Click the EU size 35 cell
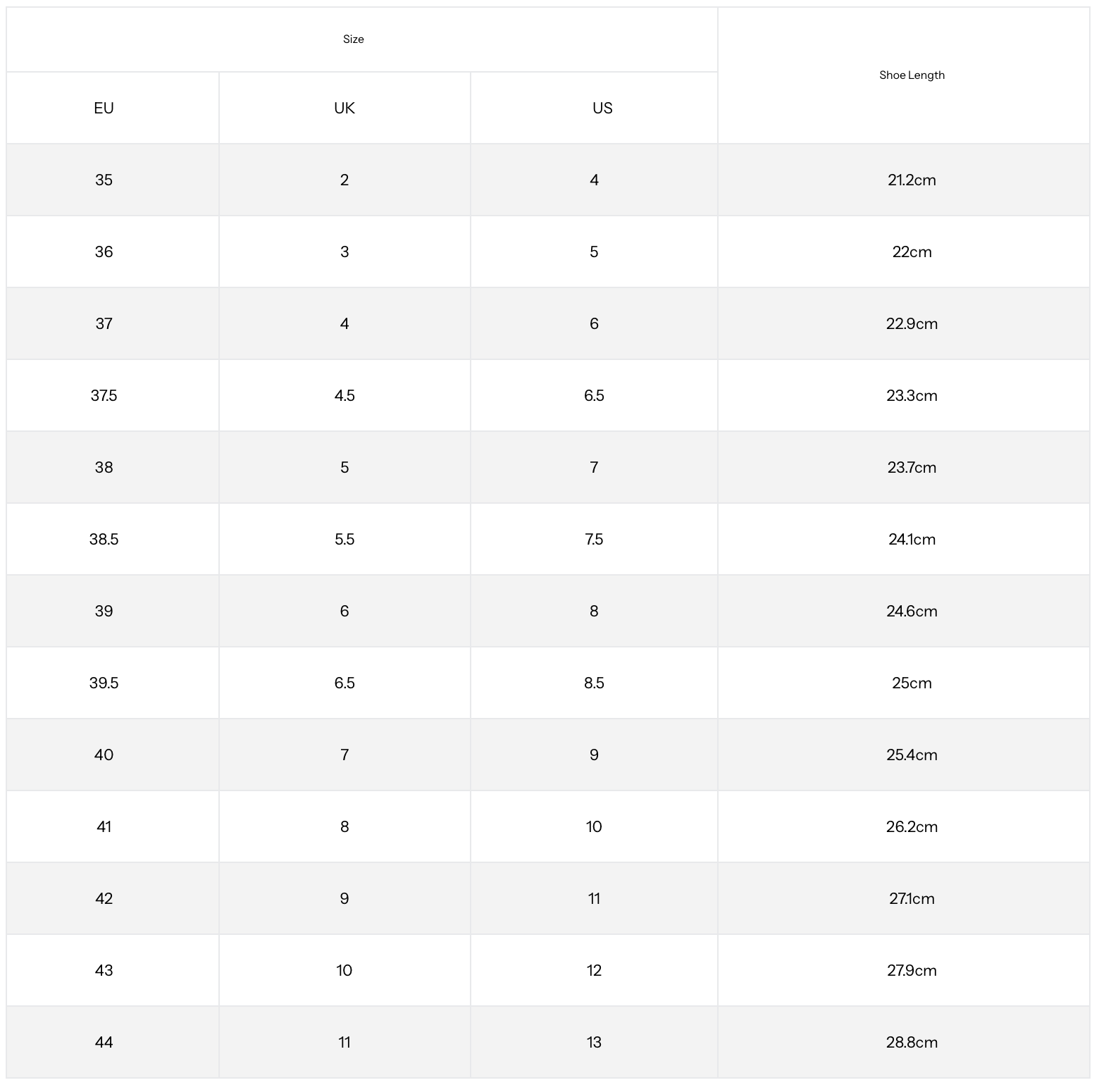This screenshot has height=1092, width=1099. (104, 180)
